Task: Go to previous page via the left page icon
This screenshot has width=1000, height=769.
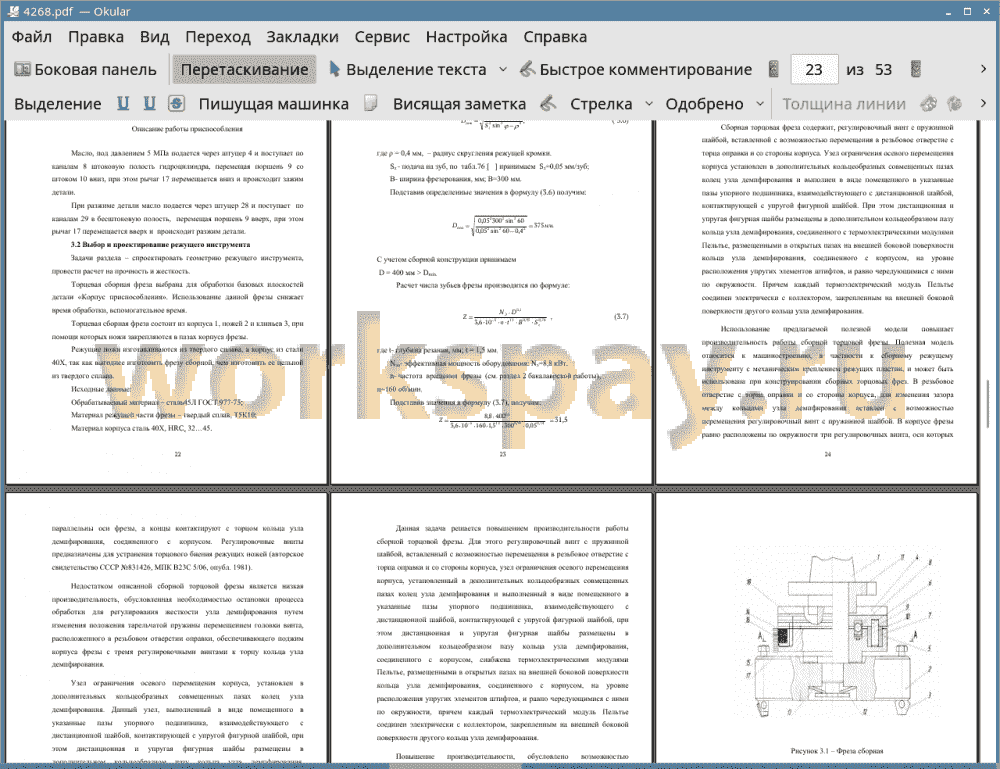Action: click(x=773, y=69)
